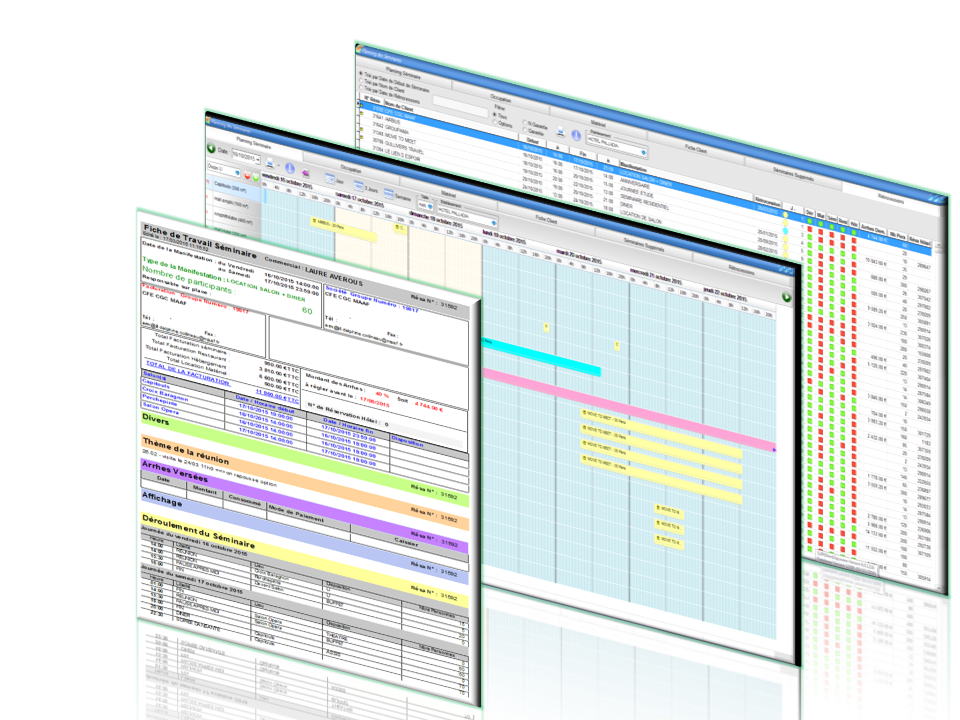960x720 pixels.
Task: Choose the Options filter radio button
Action: [x=495, y=122]
